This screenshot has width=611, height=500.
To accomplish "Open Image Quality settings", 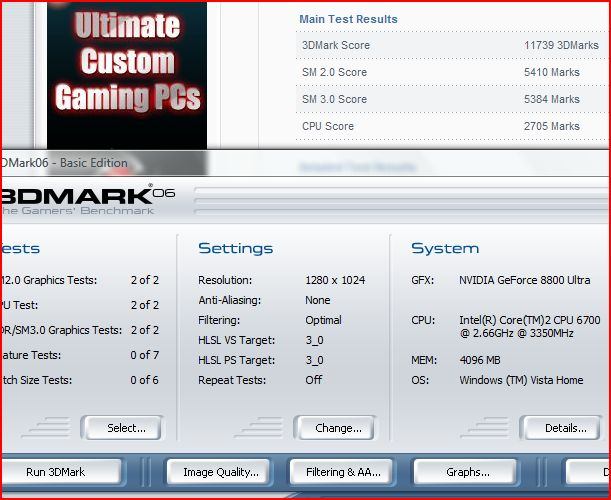I will [x=219, y=472].
